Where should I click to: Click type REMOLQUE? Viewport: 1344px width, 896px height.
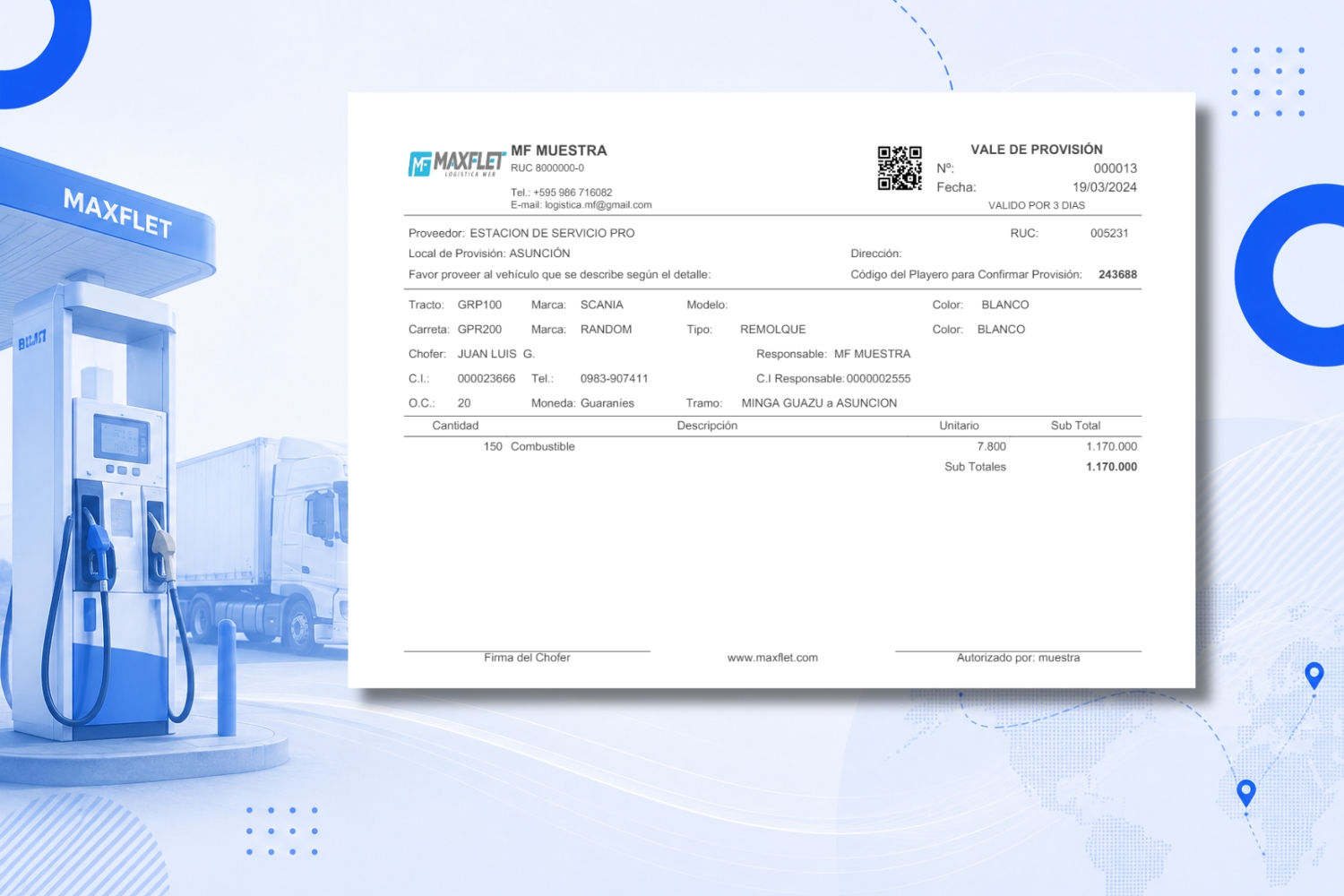click(773, 330)
